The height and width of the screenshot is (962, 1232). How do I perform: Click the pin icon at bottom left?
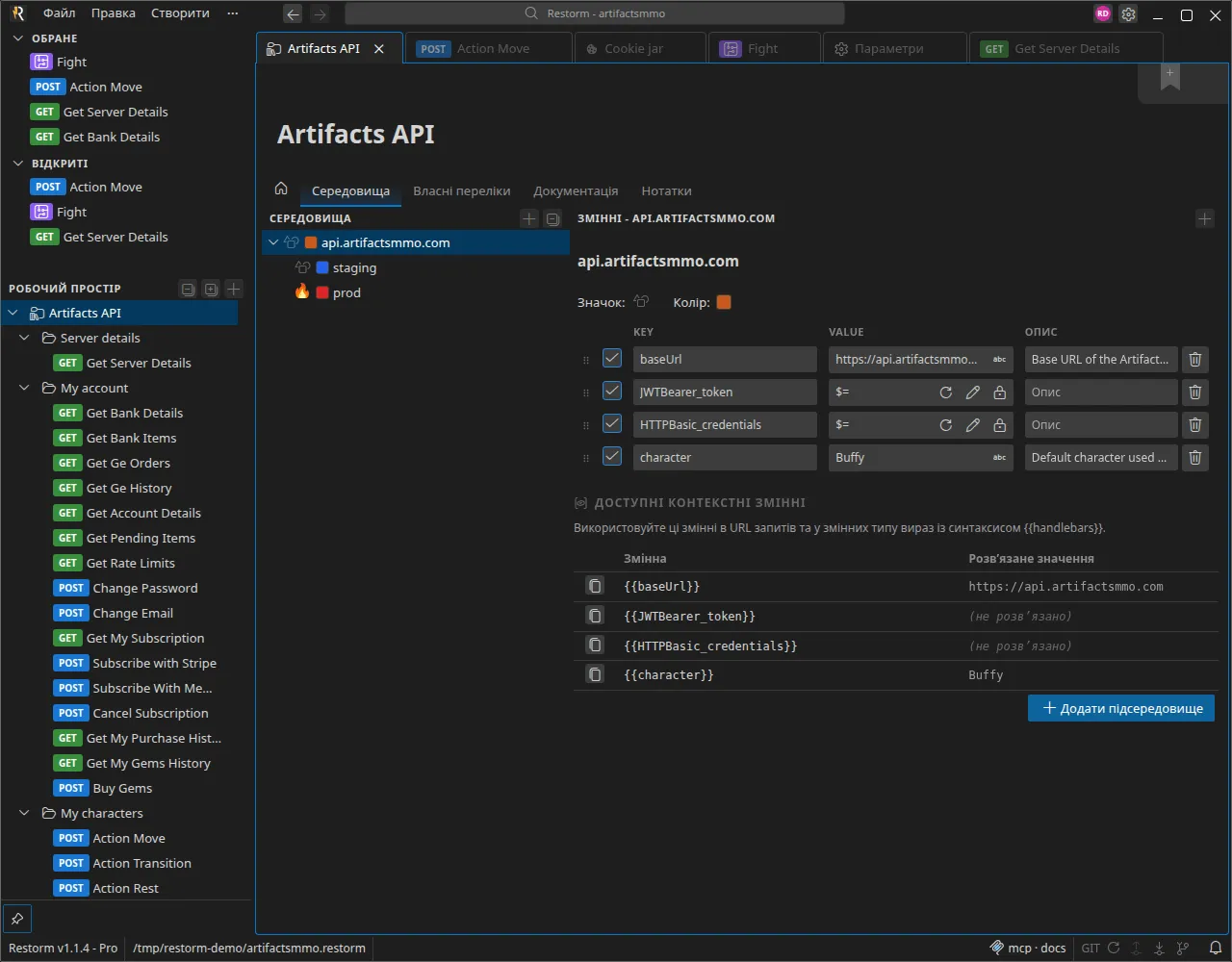pyautogui.click(x=17, y=919)
